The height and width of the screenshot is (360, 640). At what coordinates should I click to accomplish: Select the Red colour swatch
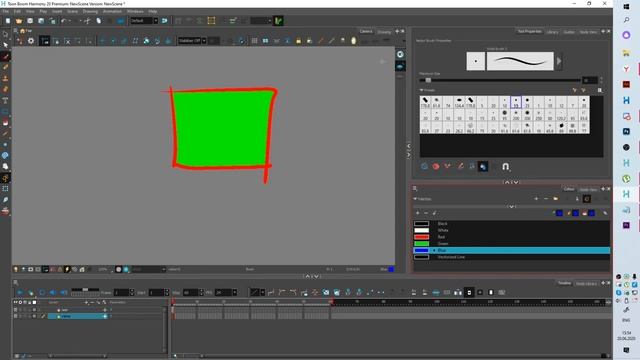pos(422,237)
